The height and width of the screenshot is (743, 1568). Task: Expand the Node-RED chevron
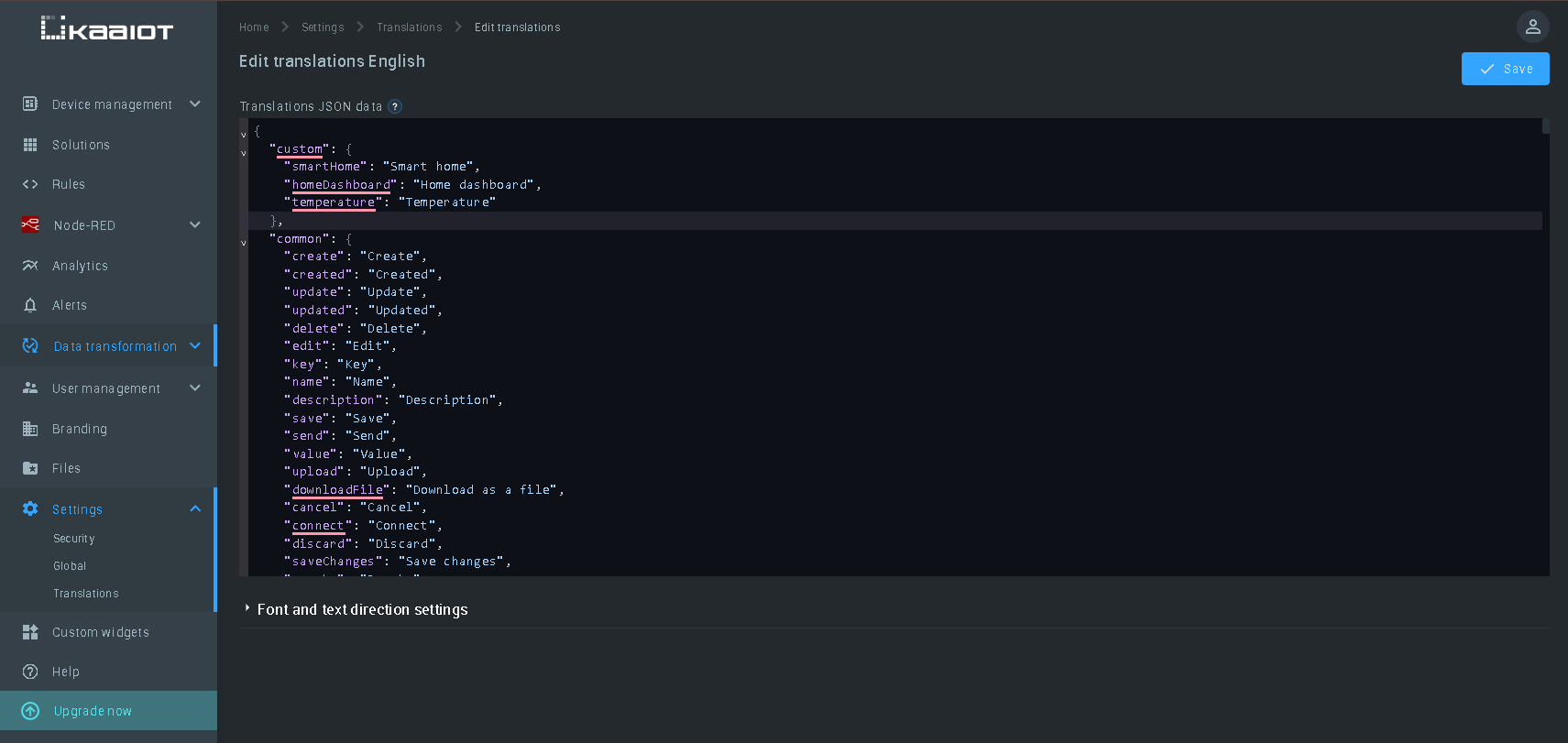point(195,224)
